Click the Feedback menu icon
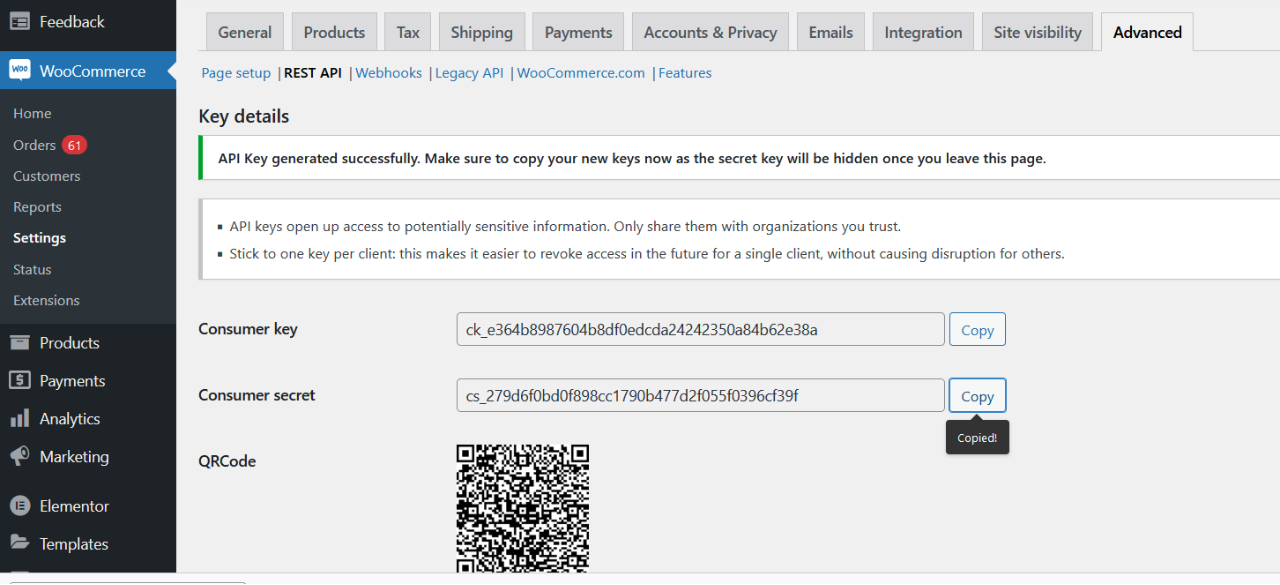The image size is (1280, 585). (20, 21)
